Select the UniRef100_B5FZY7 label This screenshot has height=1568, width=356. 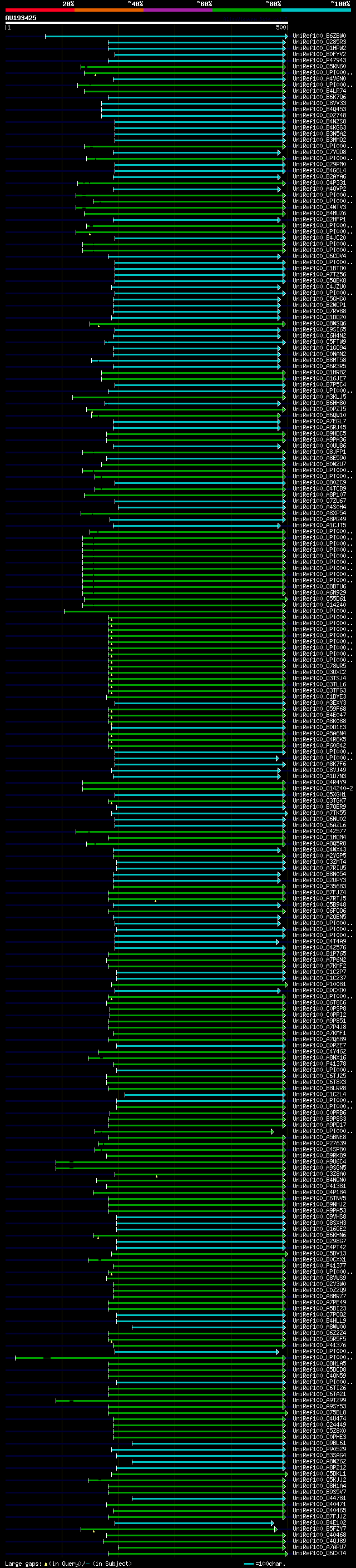click(x=319, y=1529)
